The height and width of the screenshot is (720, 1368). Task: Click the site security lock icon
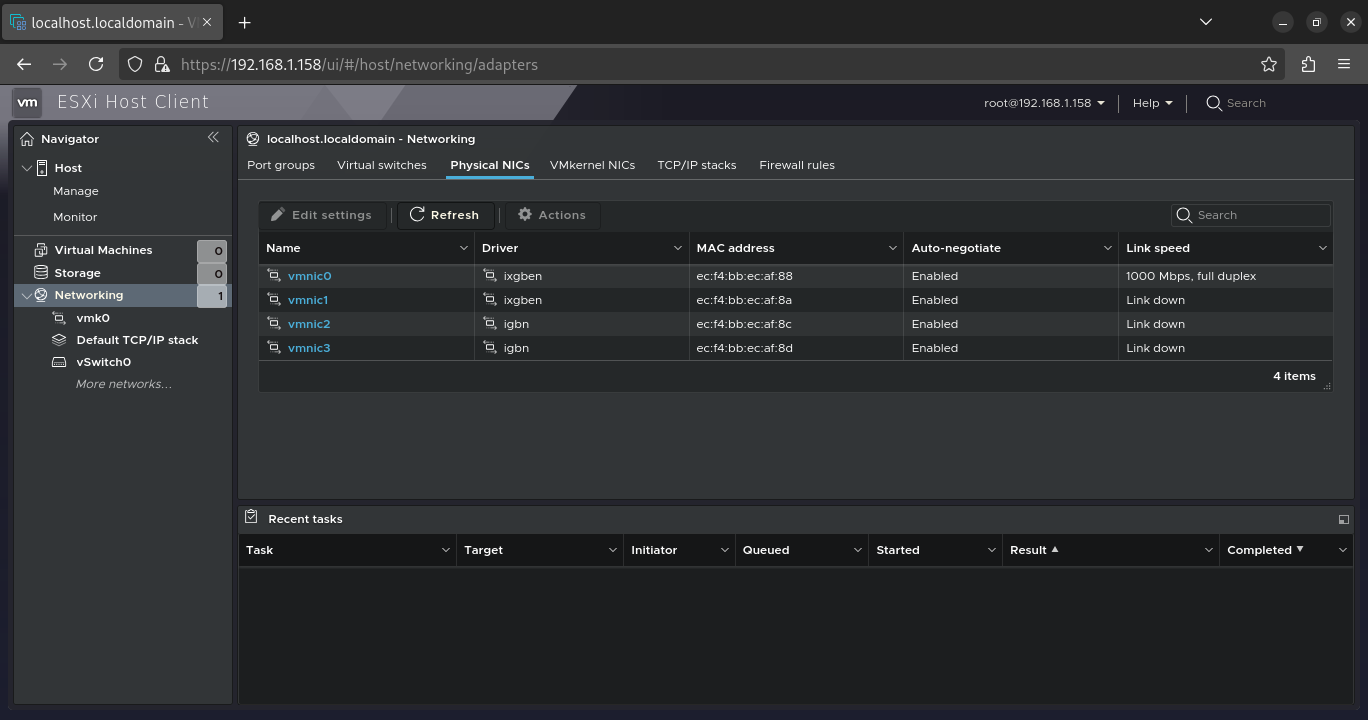click(x=162, y=64)
